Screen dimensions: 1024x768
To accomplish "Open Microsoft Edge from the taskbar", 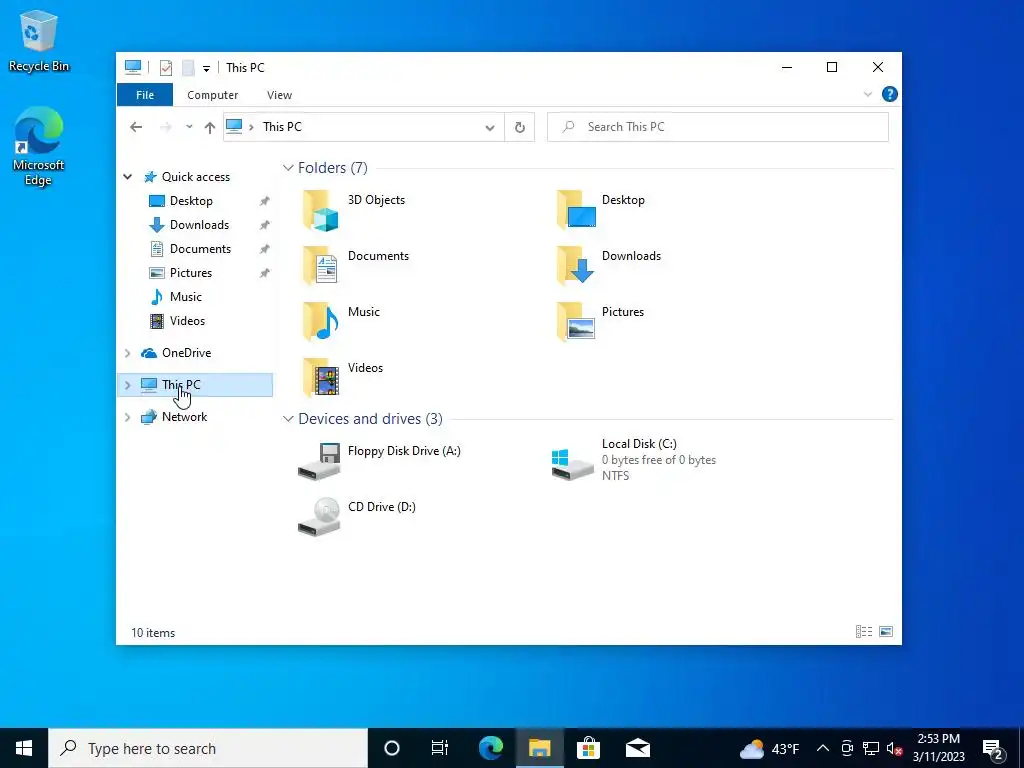I will (x=490, y=748).
